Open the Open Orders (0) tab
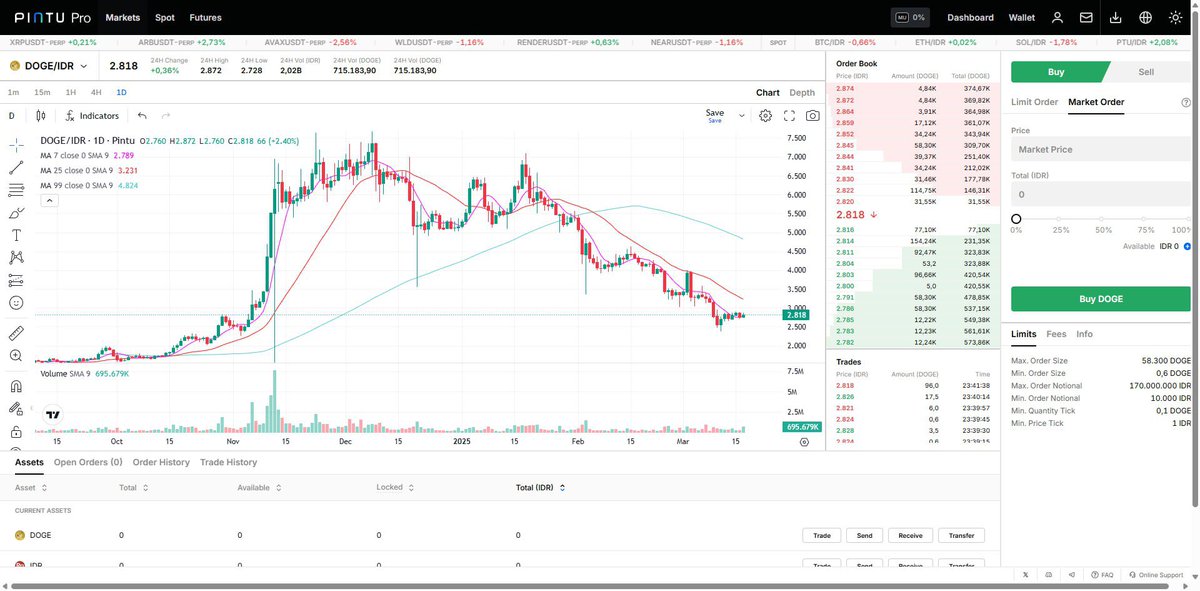1200x591 pixels. tap(88, 462)
